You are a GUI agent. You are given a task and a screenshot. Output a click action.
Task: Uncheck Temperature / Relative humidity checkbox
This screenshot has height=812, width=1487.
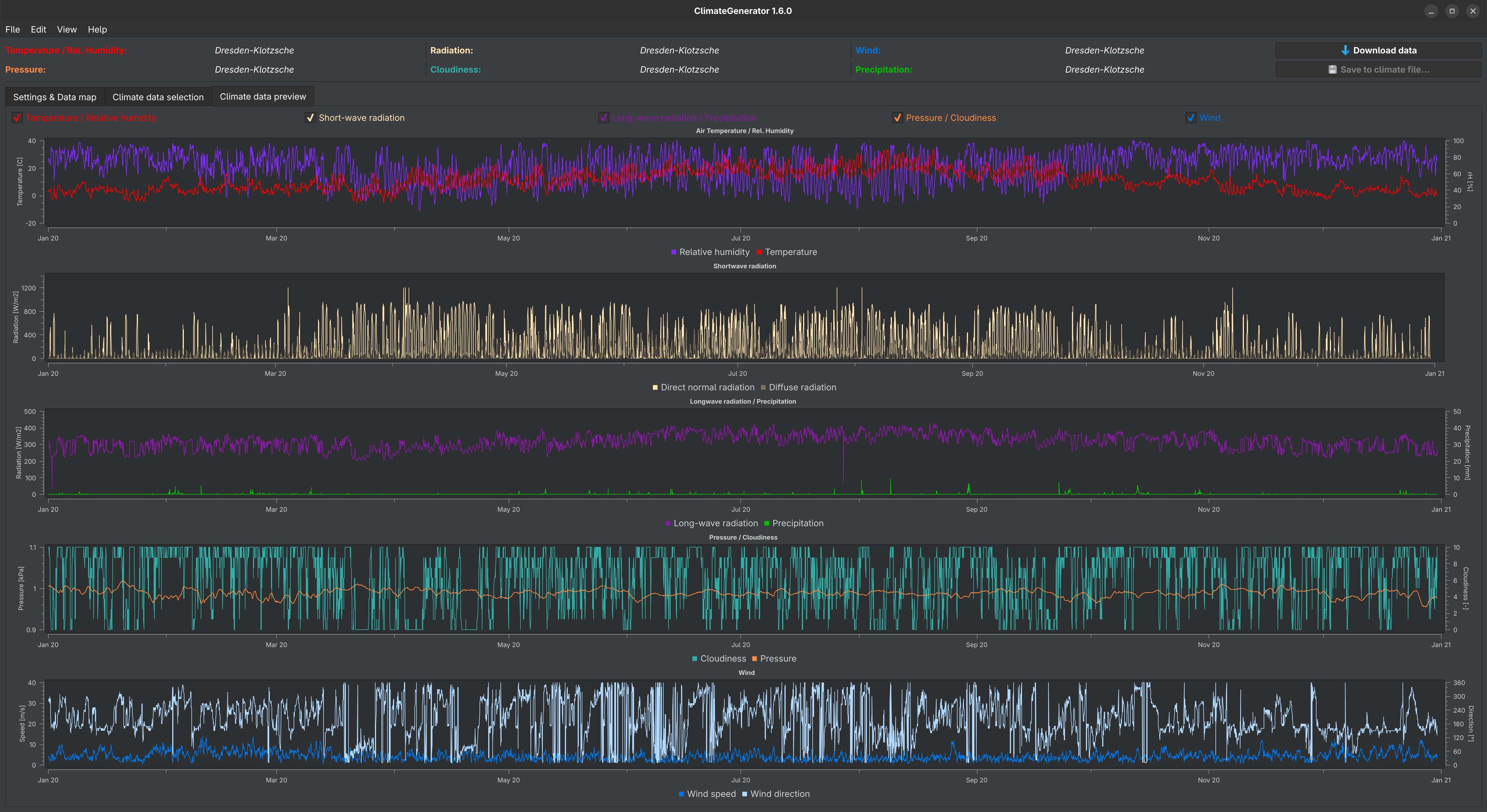(x=17, y=118)
